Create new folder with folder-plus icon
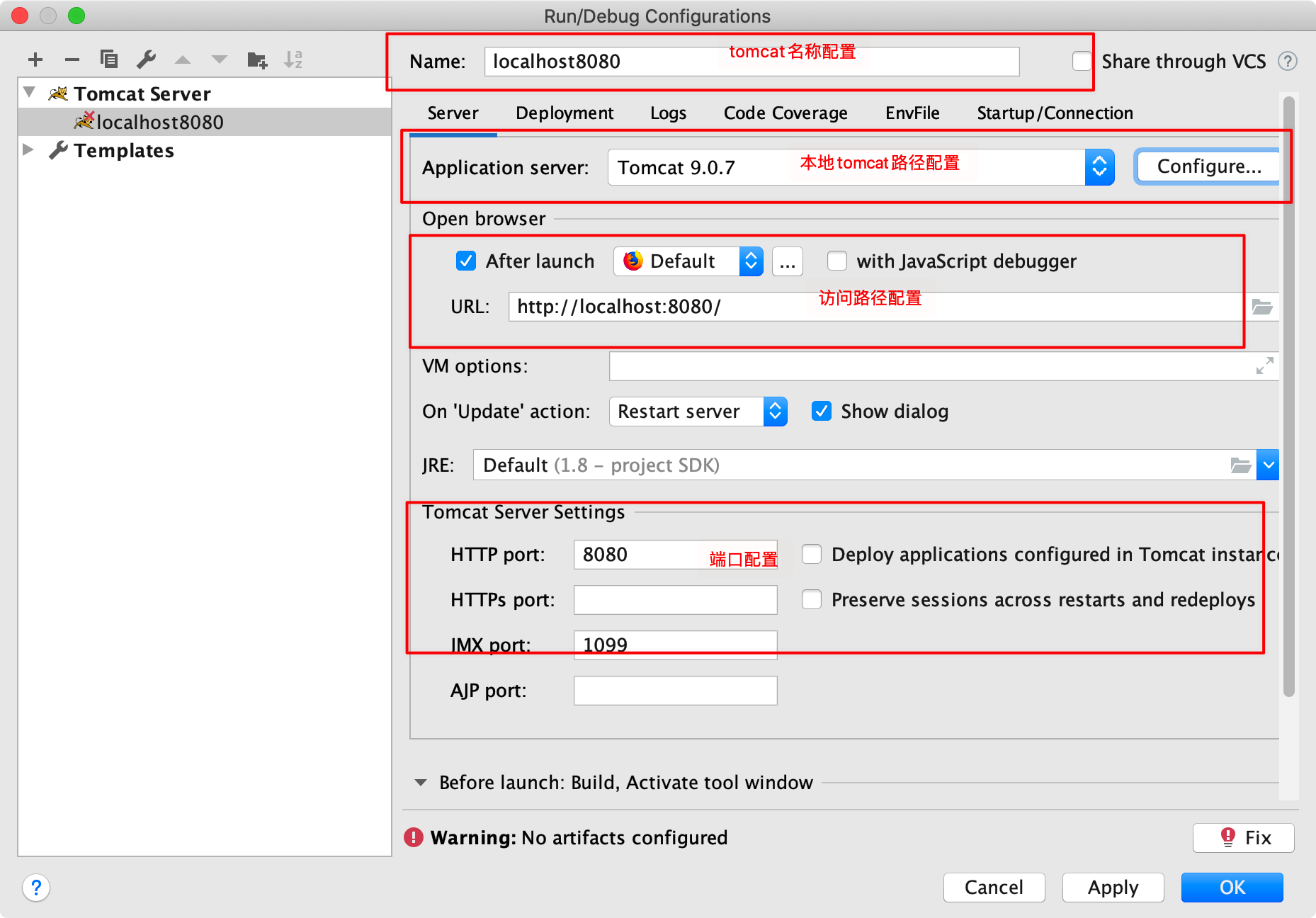Screen dimensions: 1316x918 click(257, 59)
